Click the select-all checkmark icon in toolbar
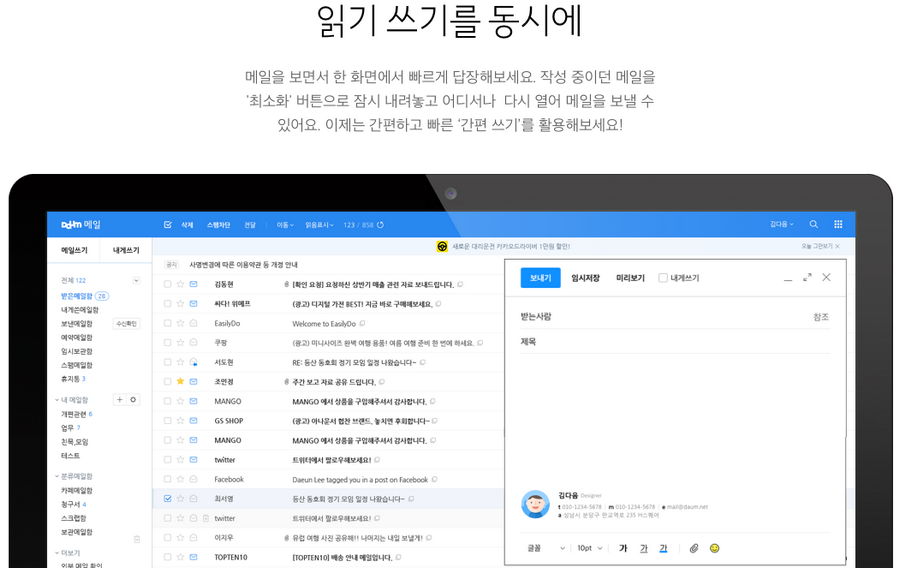The width and height of the screenshot is (900, 568). click(x=168, y=225)
